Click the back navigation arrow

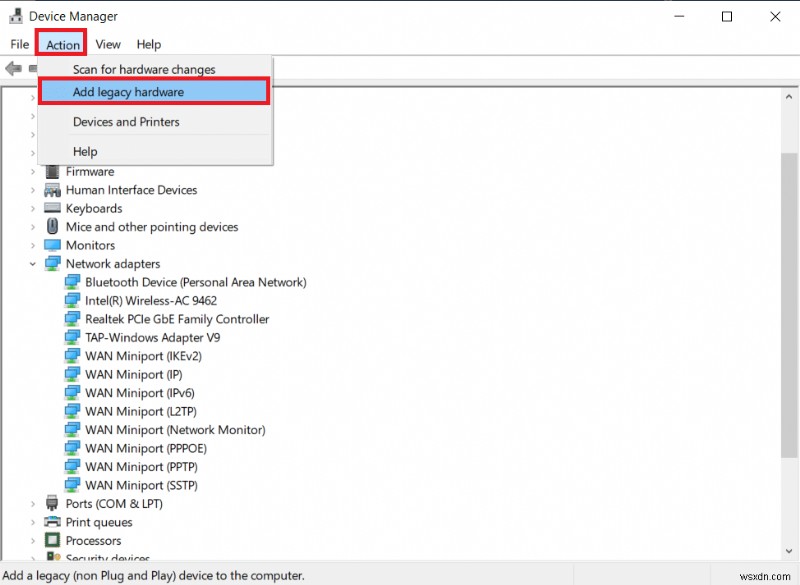13,68
